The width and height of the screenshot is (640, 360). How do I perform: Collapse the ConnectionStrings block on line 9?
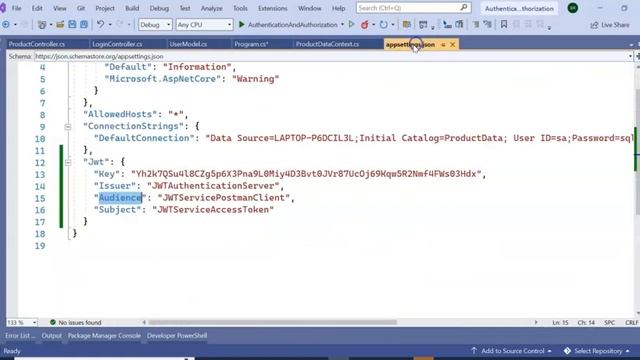point(68,127)
